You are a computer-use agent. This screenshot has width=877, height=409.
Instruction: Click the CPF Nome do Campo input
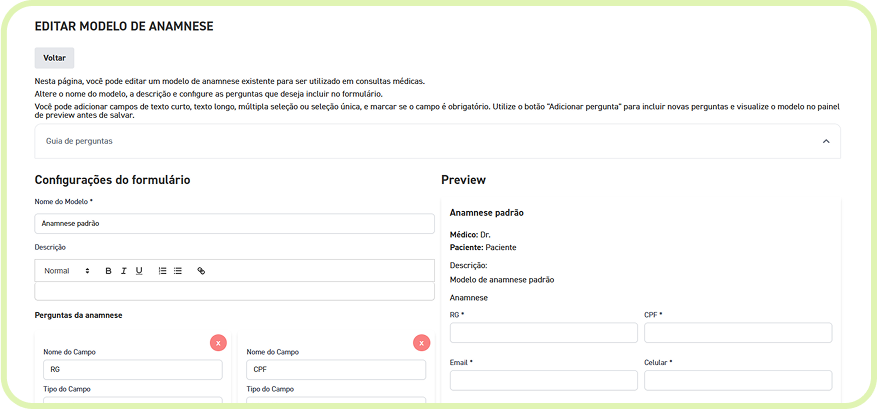(x=336, y=370)
